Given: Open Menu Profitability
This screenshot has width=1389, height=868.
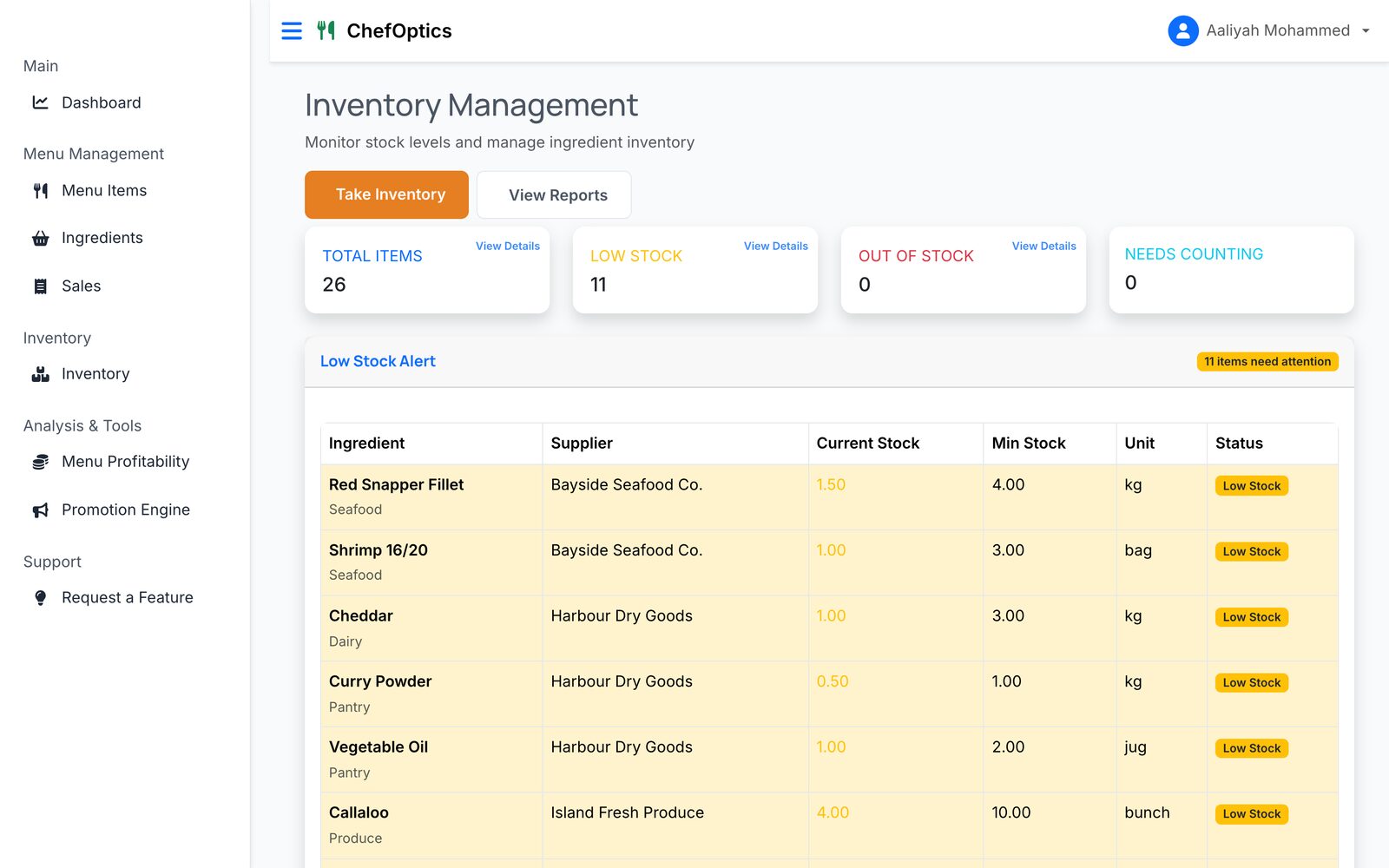Looking at the screenshot, I should coord(126,462).
